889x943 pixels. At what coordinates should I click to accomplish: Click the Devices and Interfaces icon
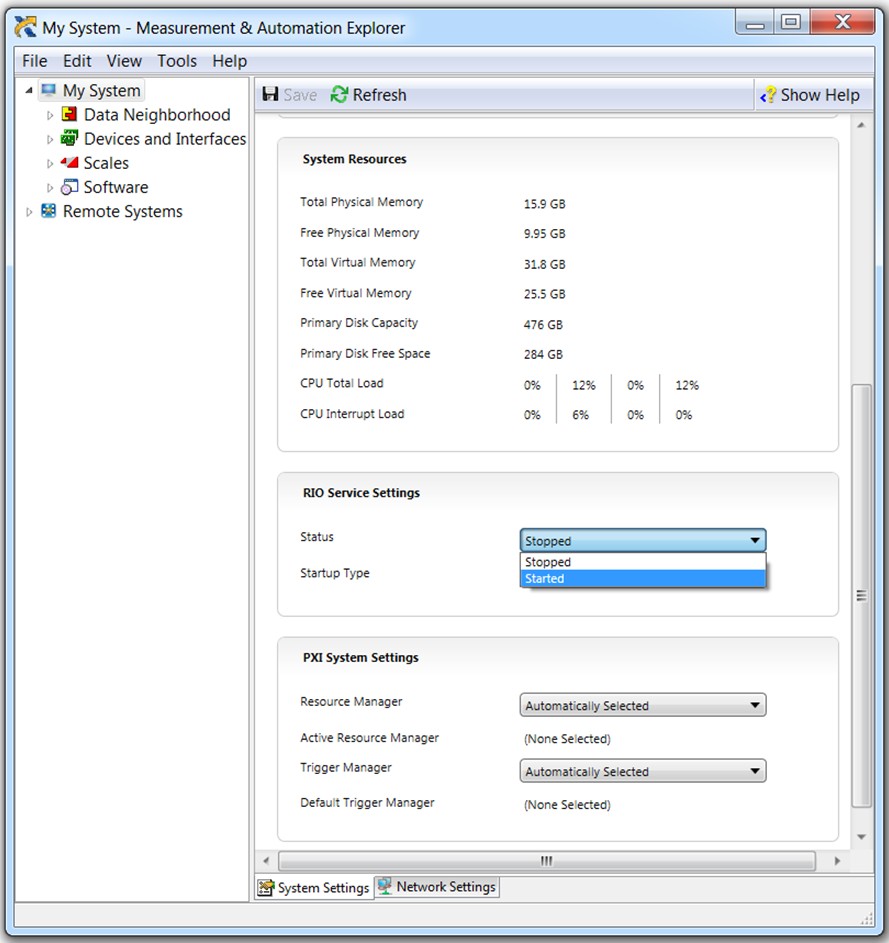[x=70, y=139]
